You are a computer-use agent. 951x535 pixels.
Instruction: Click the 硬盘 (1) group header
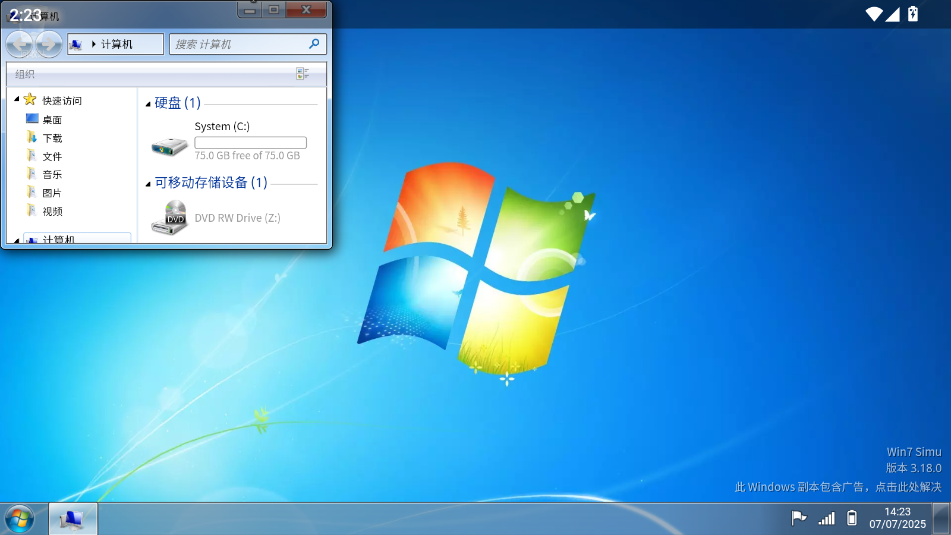click(x=177, y=103)
